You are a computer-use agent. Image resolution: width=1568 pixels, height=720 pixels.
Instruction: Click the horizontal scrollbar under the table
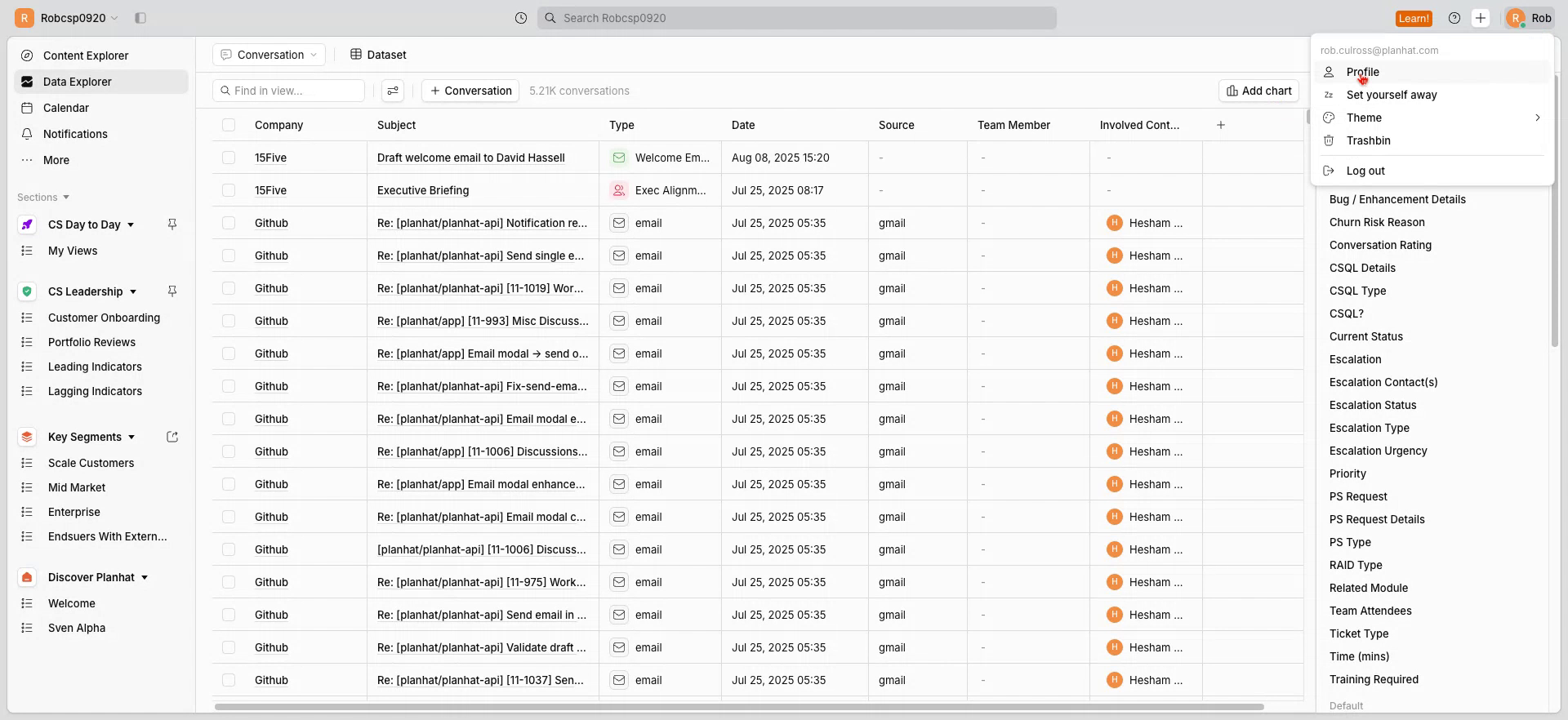pos(739,707)
